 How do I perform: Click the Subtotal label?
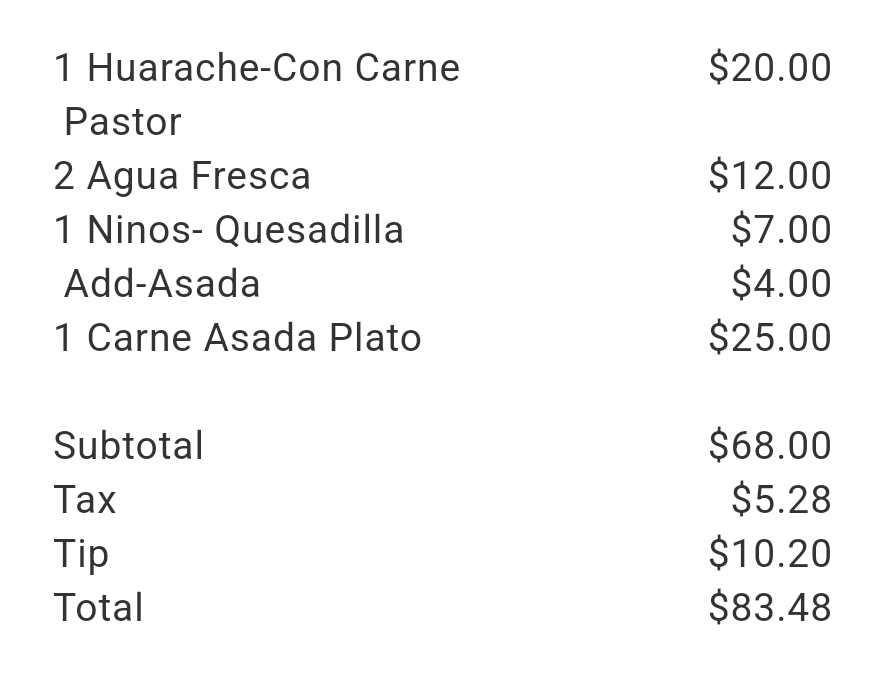tap(128, 446)
